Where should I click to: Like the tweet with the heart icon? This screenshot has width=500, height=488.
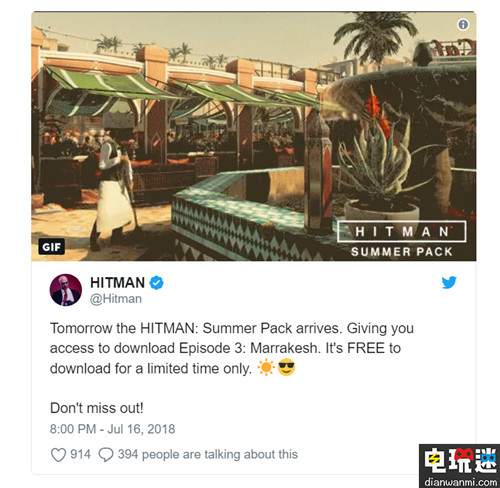(x=58, y=455)
